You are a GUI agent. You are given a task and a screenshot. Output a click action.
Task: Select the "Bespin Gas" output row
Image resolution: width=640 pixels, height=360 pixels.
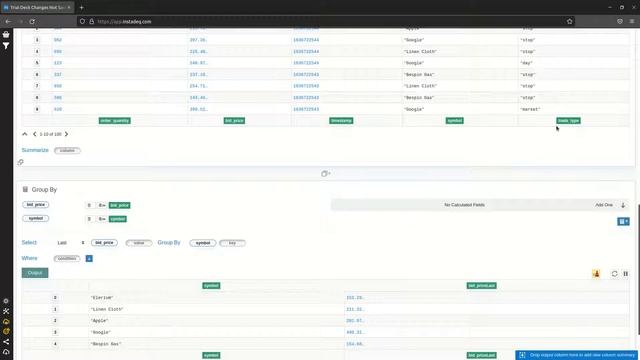325,344
